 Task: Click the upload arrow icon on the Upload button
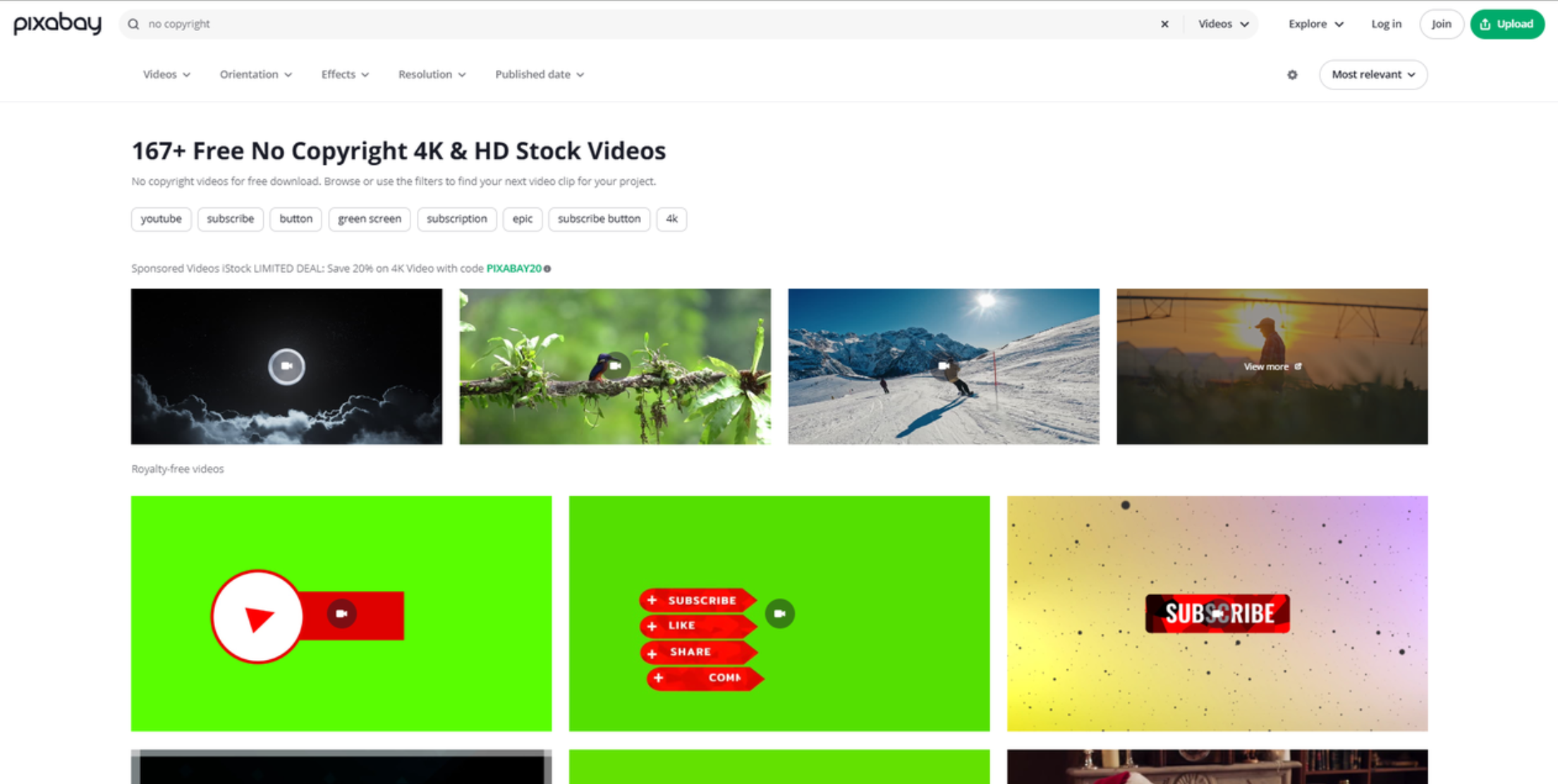point(1485,23)
